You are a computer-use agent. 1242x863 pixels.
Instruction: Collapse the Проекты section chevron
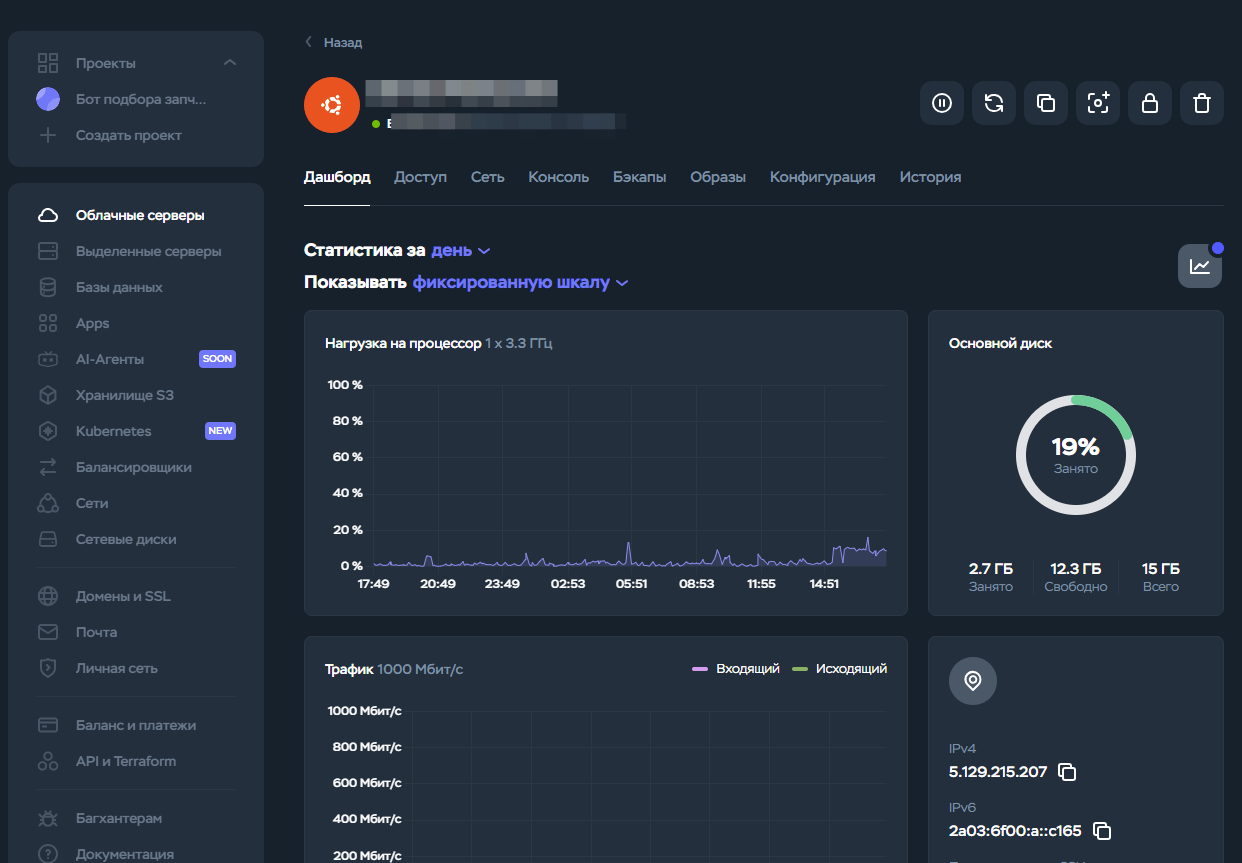[x=230, y=63]
